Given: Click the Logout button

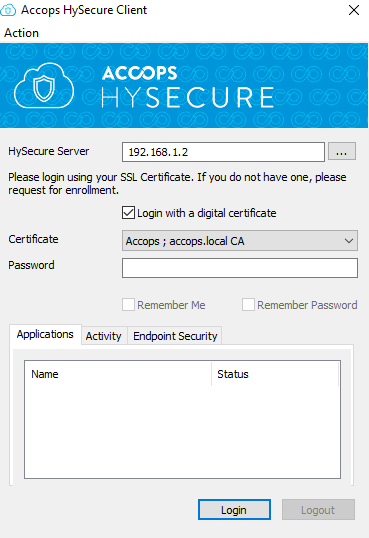Looking at the screenshot, I should [318, 510].
